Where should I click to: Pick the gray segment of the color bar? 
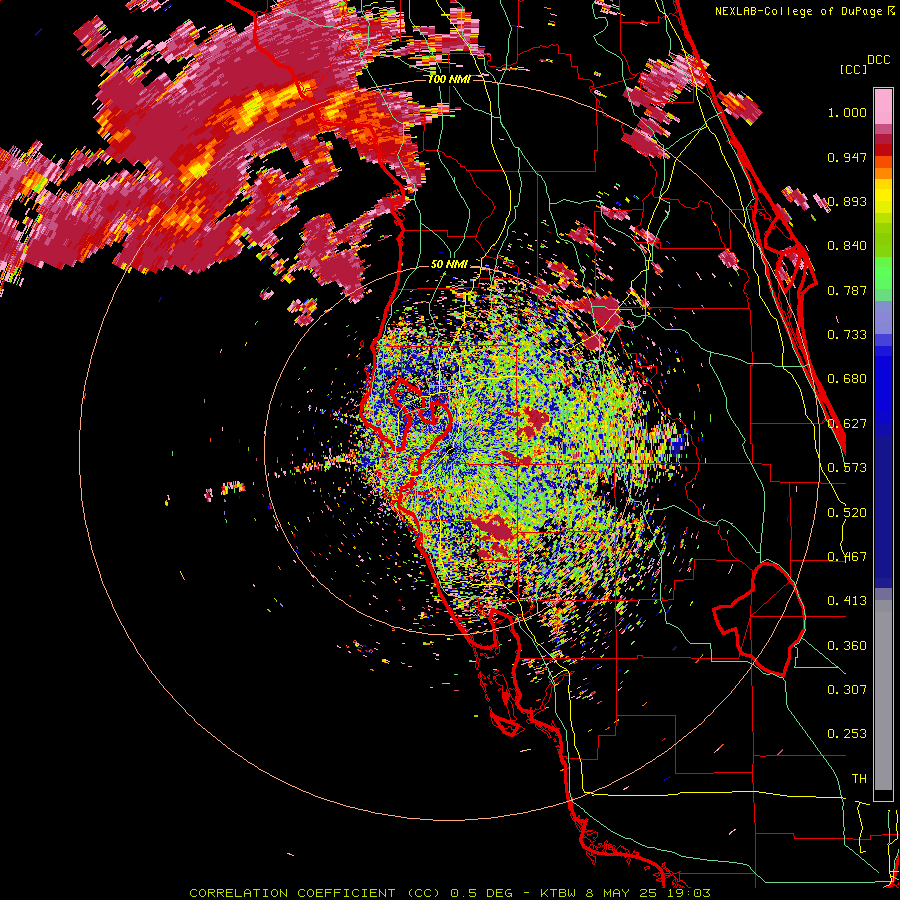[883, 695]
